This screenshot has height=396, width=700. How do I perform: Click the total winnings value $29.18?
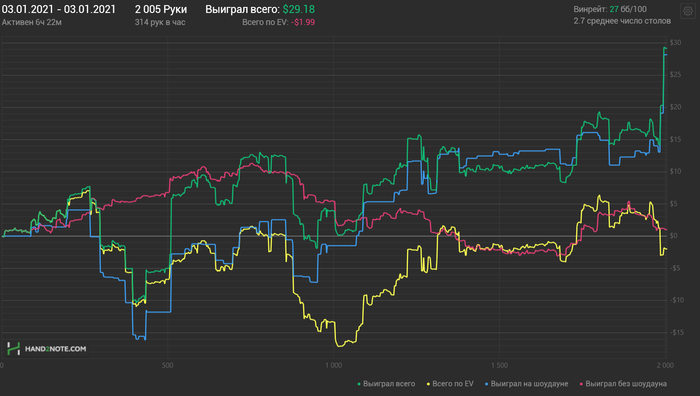click(x=299, y=9)
